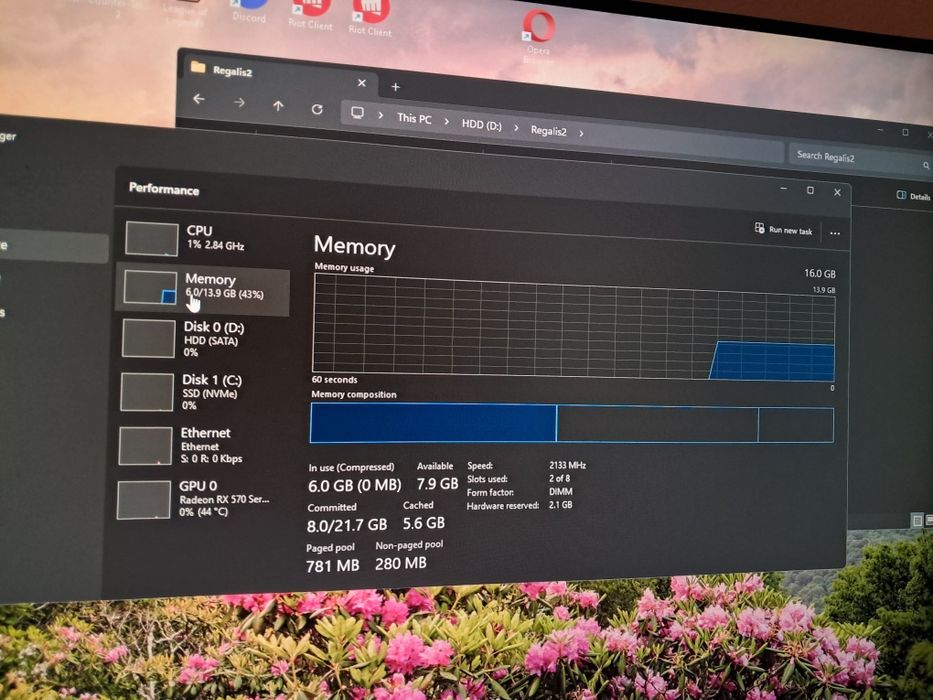Click Run new task button
This screenshot has width=933, height=700.
tap(783, 230)
